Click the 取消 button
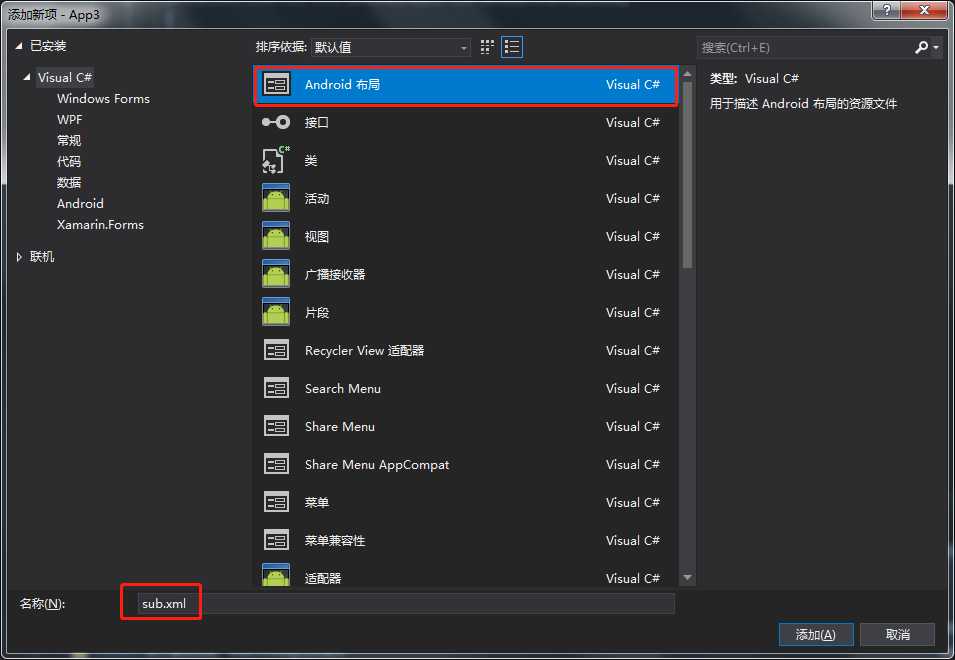 tap(898, 634)
